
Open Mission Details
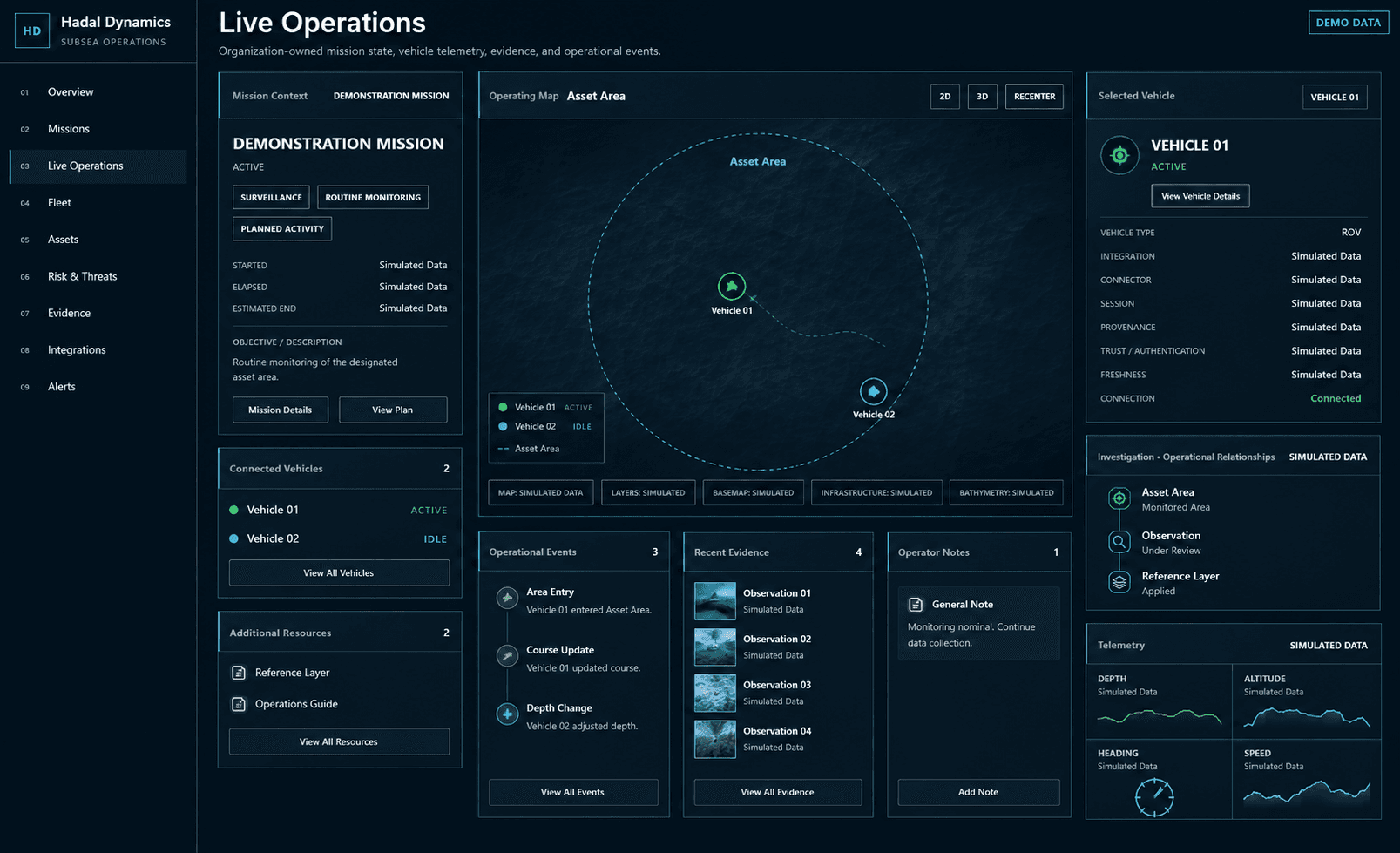click(281, 410)
